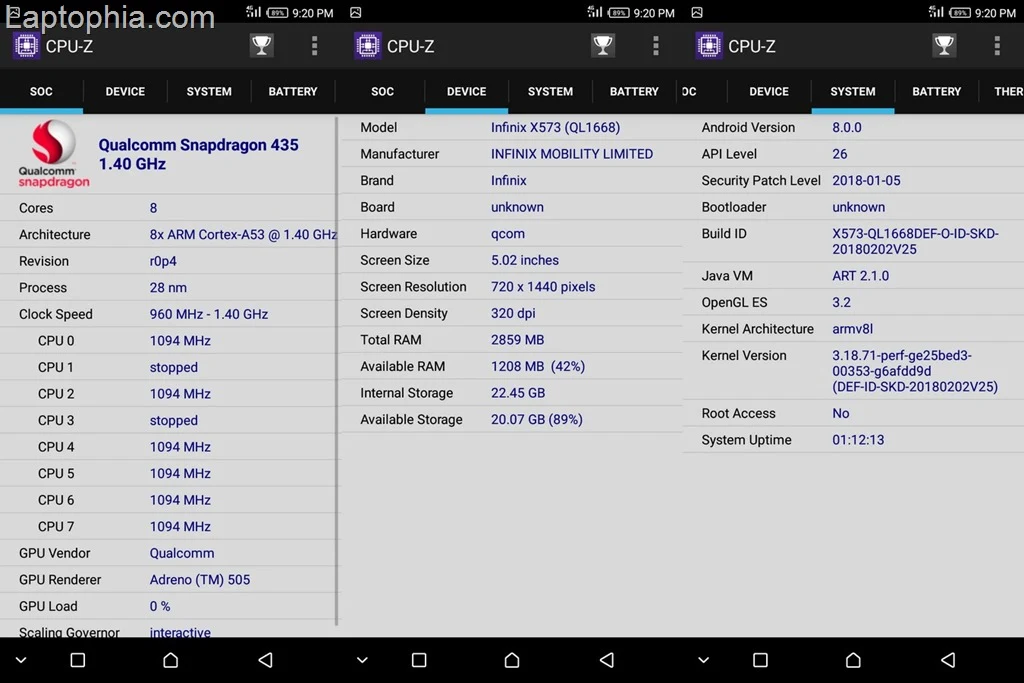The width and height of the screenshot is (1024, 683).
Task: Tap the Back triangle in the first panel's navigation bar
Action: tap(265, 660)
